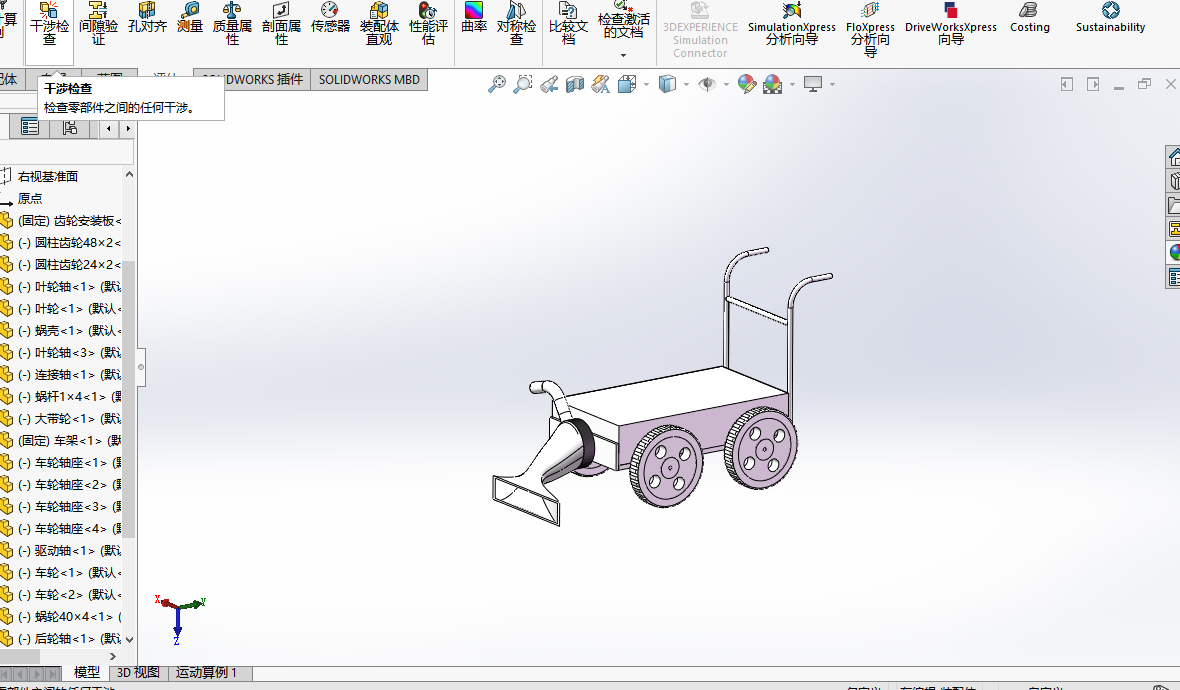
Task: Open the Costing tool
Action: click(x=1029, y=18)
